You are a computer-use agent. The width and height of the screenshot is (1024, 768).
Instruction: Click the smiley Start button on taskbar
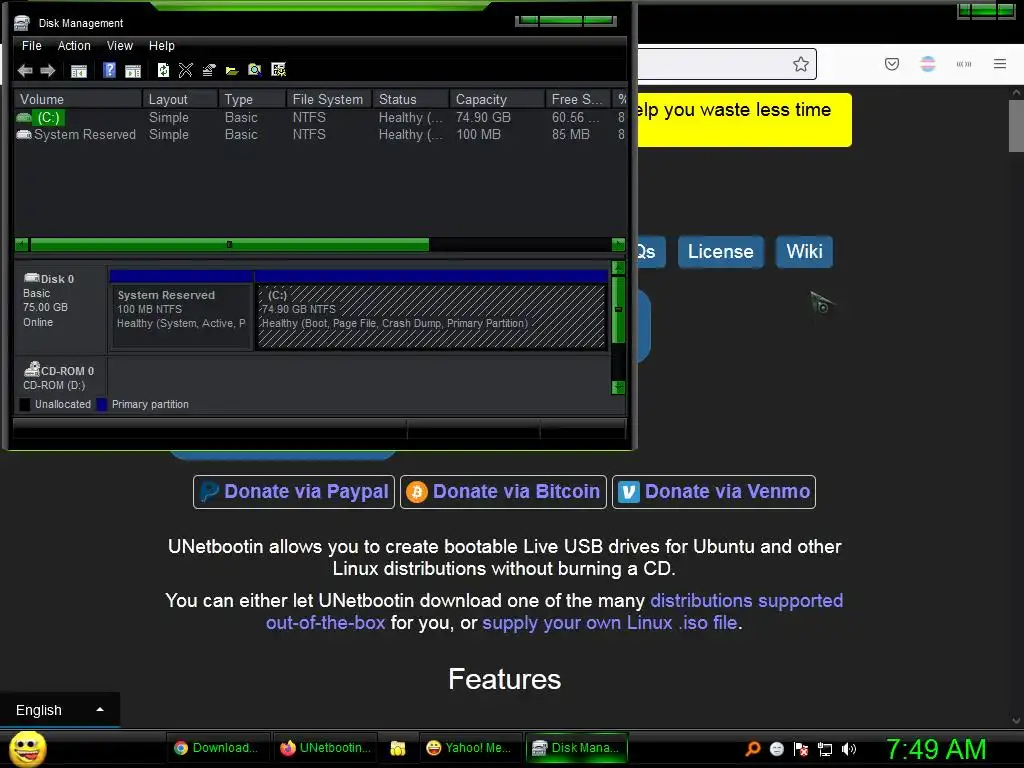click(x=28, y=748)
